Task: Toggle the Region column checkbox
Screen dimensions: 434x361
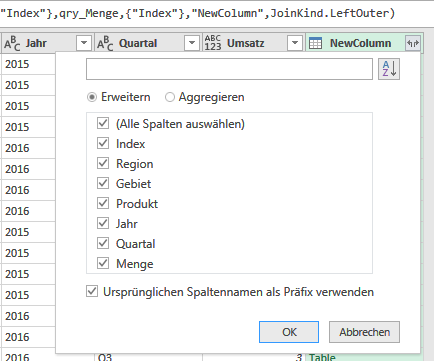Action: pyautogui.click(x=103, y=163)
